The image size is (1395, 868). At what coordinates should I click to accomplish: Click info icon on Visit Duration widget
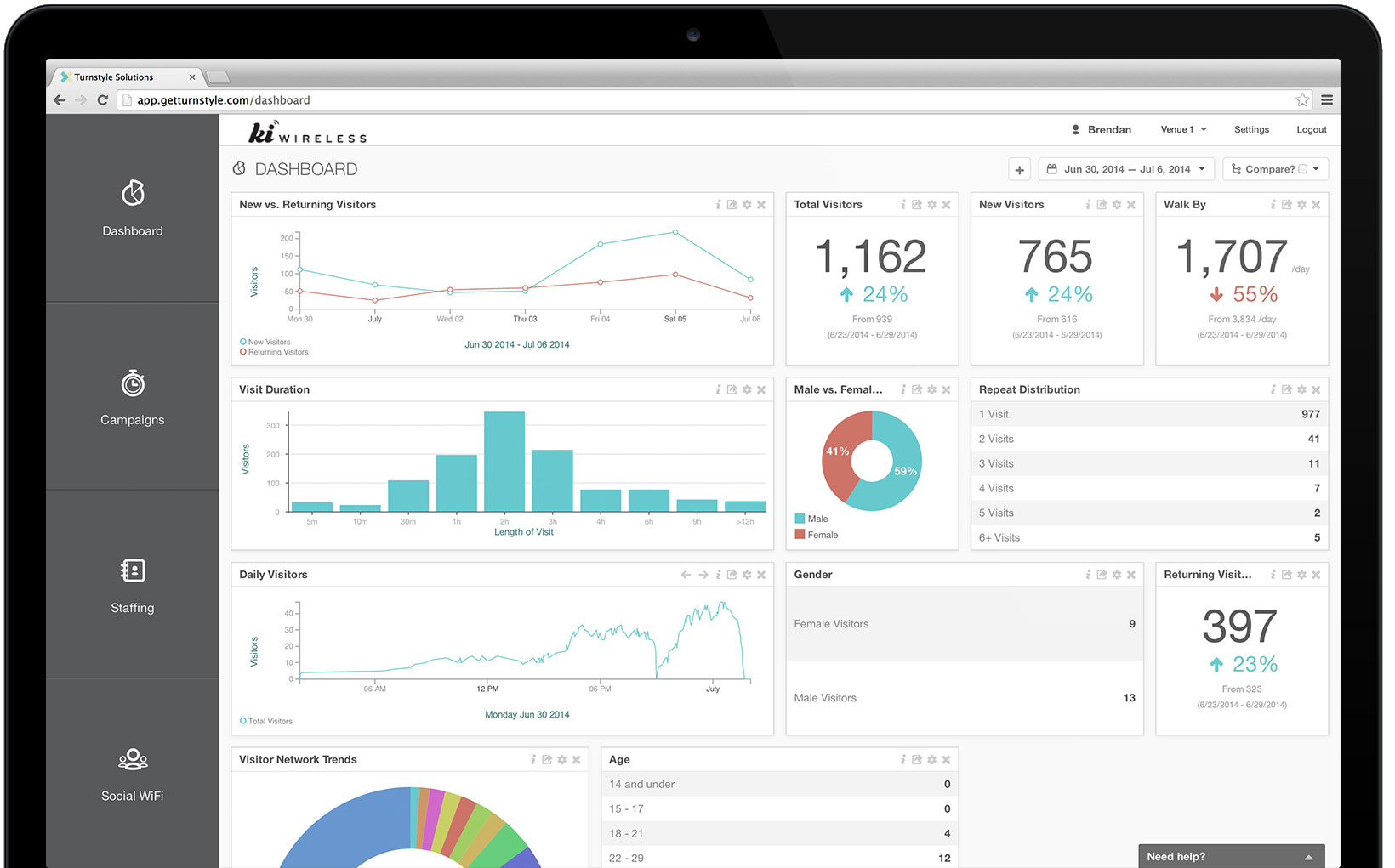pyautogui.click(x=718, y=389)
